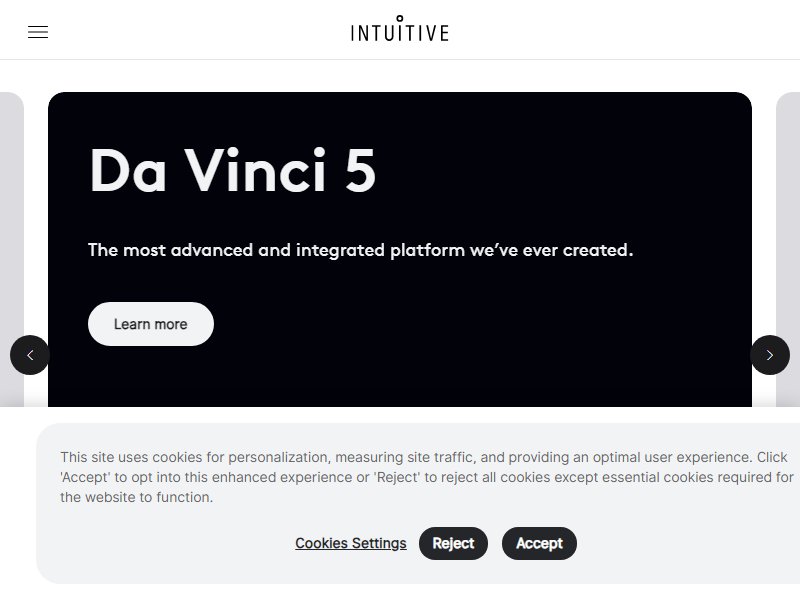The image size is (800, 600).
Task: Select the Da Vinci 5 heading
Action: click(233, 170)
